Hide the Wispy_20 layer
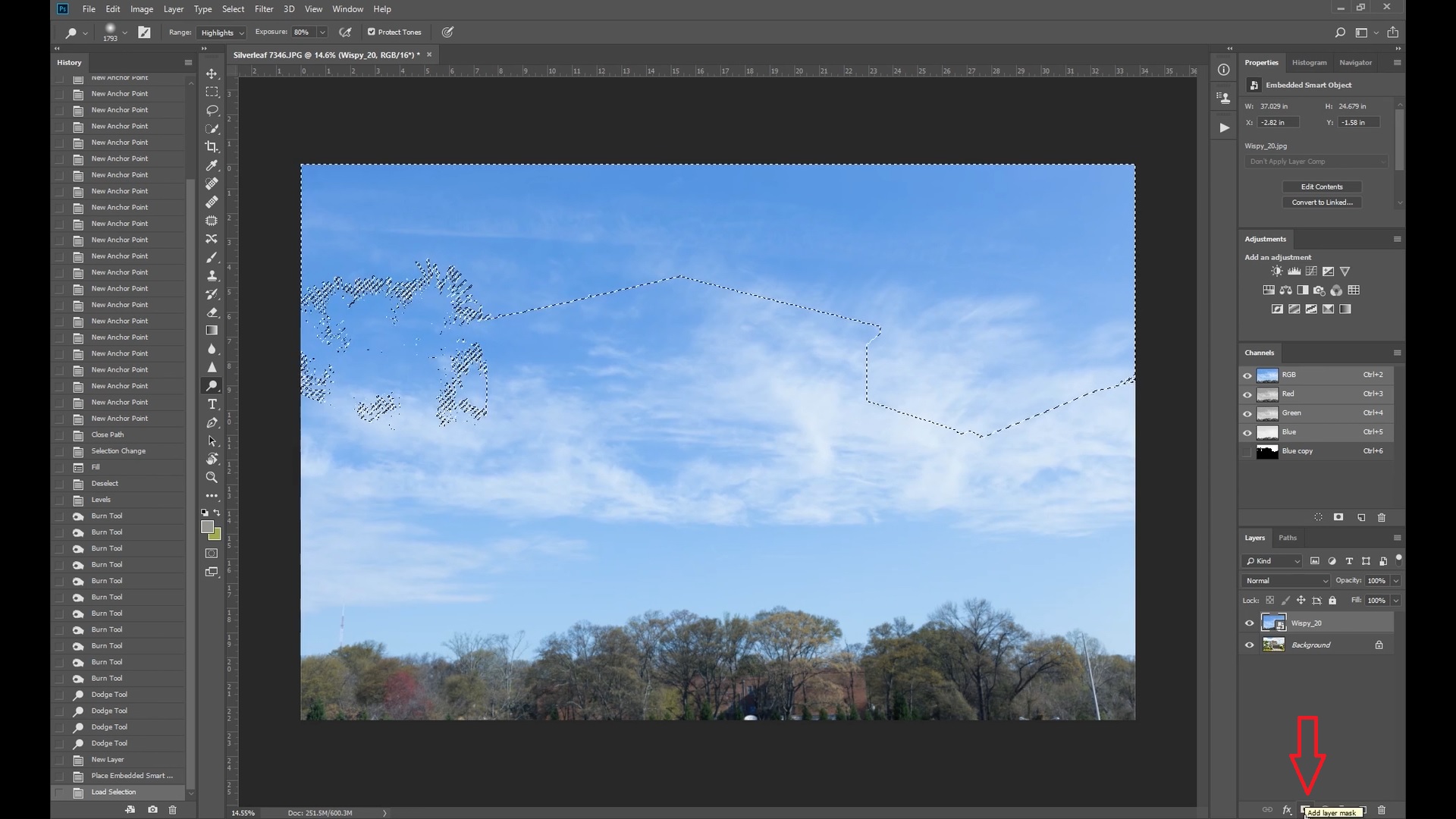The width and height of the screenshot is (1456, 819). (1249, 623)
